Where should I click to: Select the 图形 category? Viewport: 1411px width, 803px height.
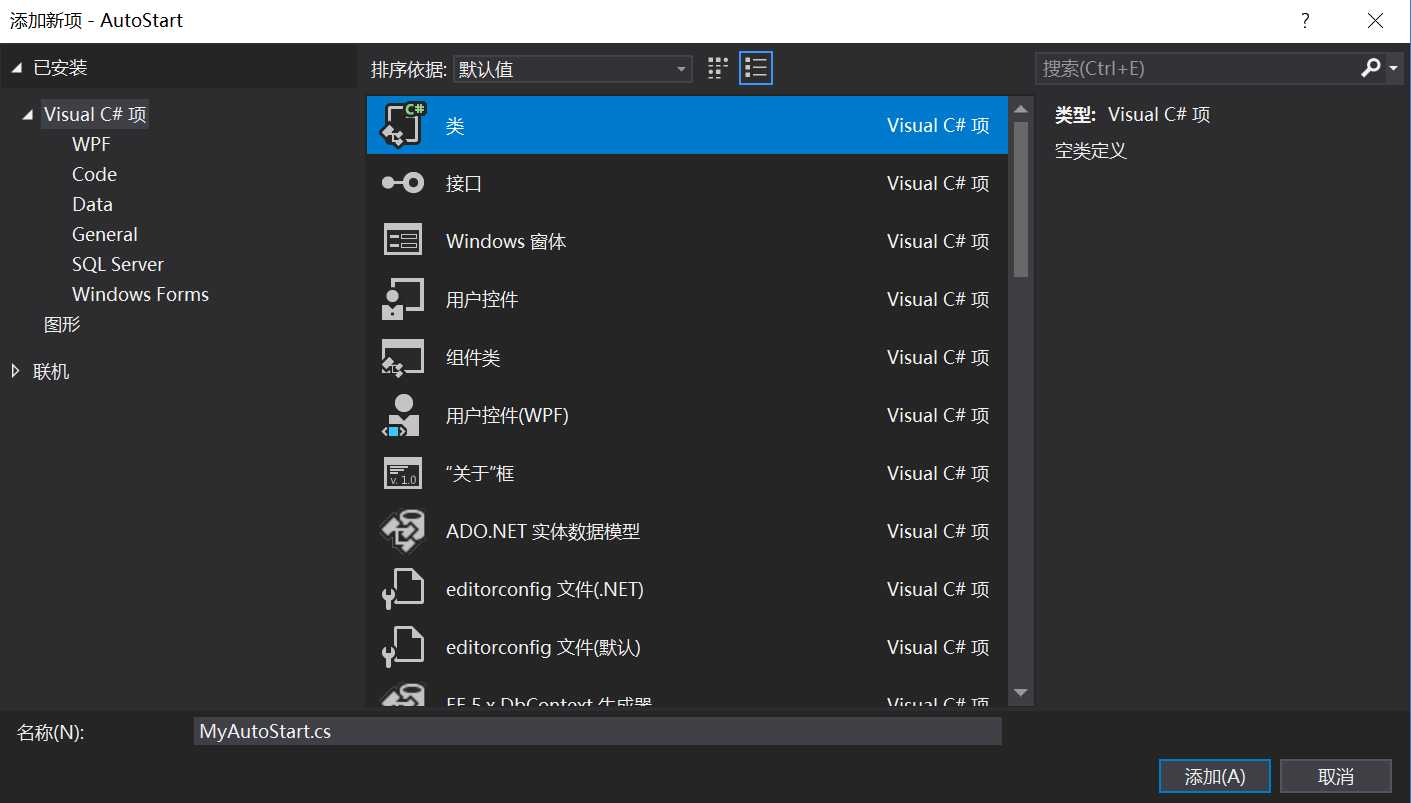point(62,324)
